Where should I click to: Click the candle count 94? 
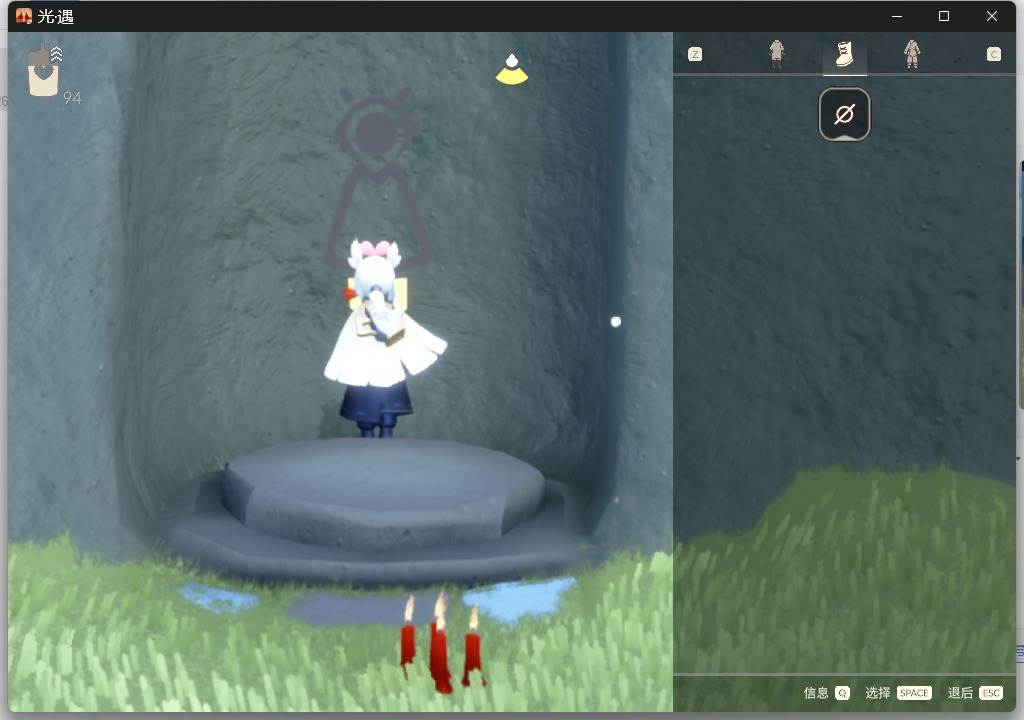tap(72, 98)
